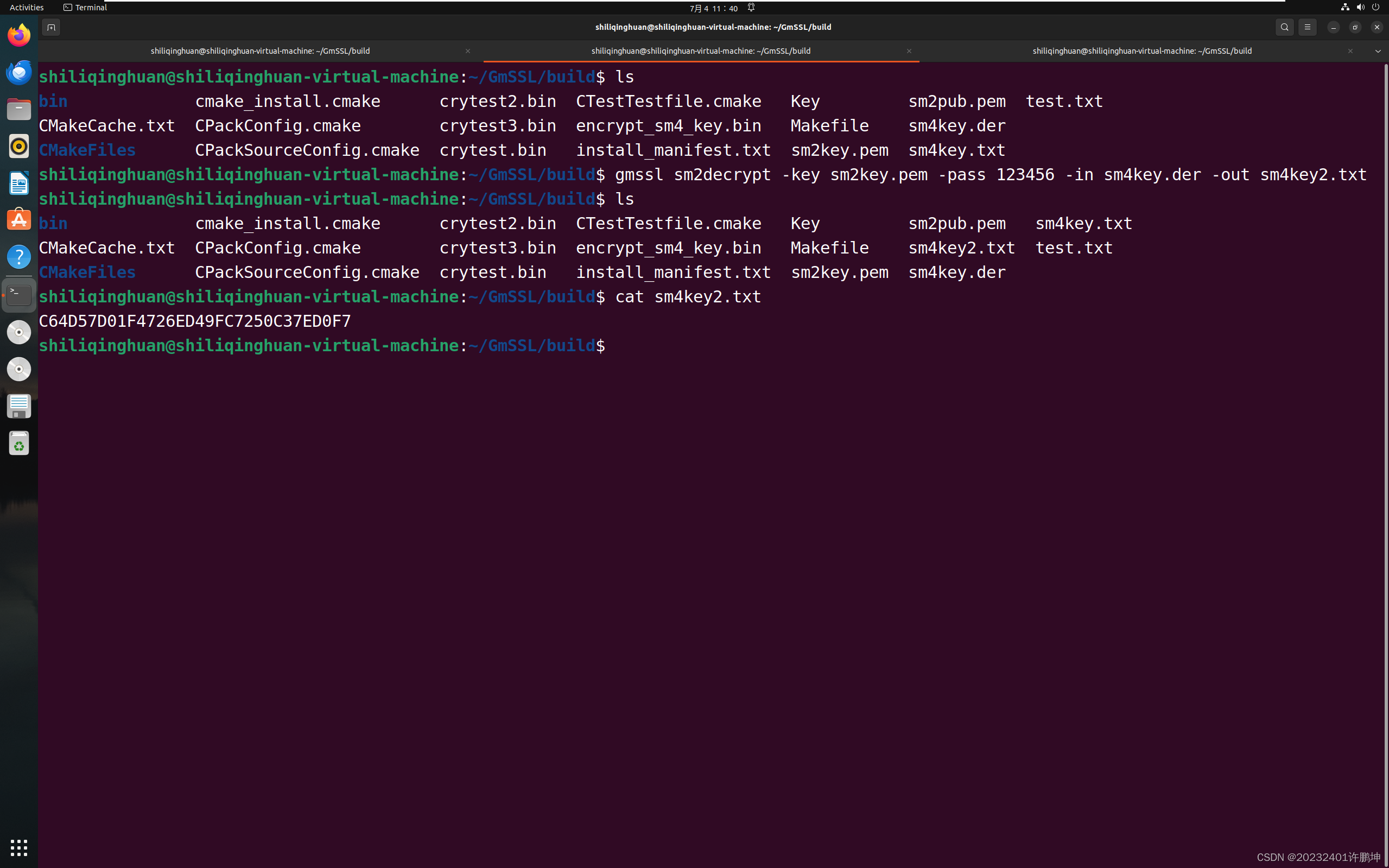Switch to the first terminal tab
The width and height of the screenshot is (1389, 868).
pyautogui.click(x=260, y=51)
